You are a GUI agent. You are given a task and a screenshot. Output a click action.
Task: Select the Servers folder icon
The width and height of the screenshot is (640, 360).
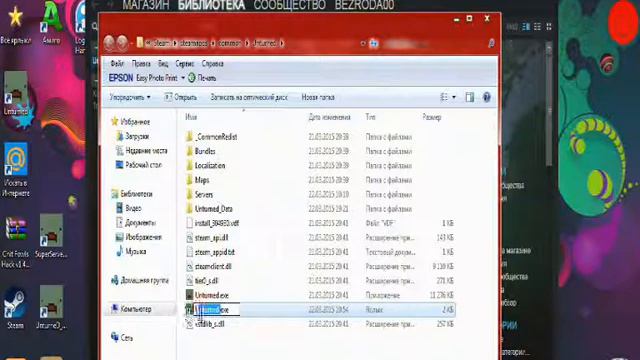[189, 194]
